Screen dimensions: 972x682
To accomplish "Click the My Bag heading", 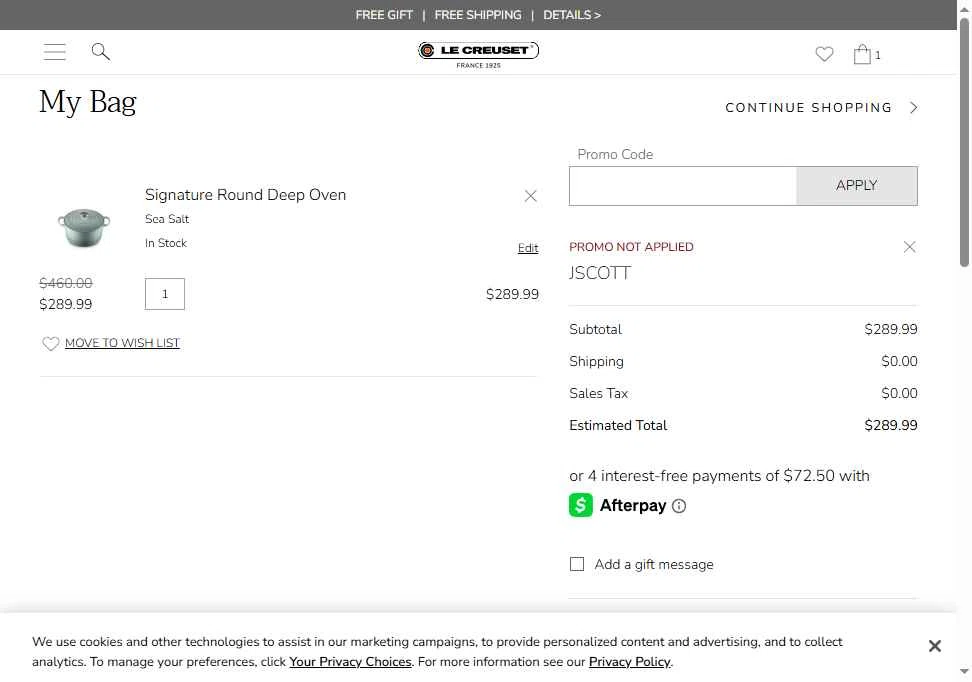I will (x=87, y=102).
